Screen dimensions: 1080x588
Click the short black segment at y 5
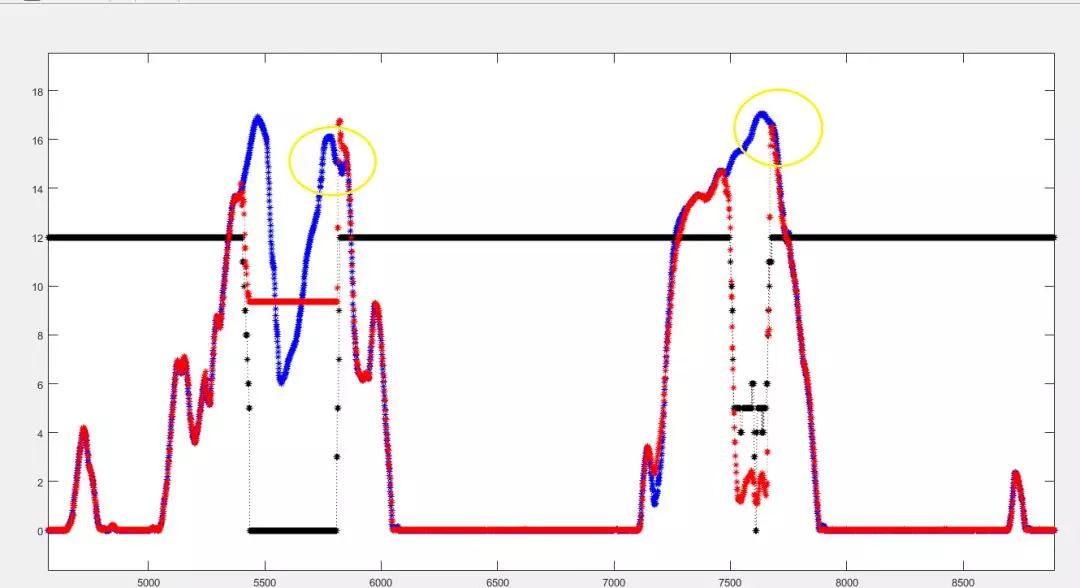coord(749,408)
